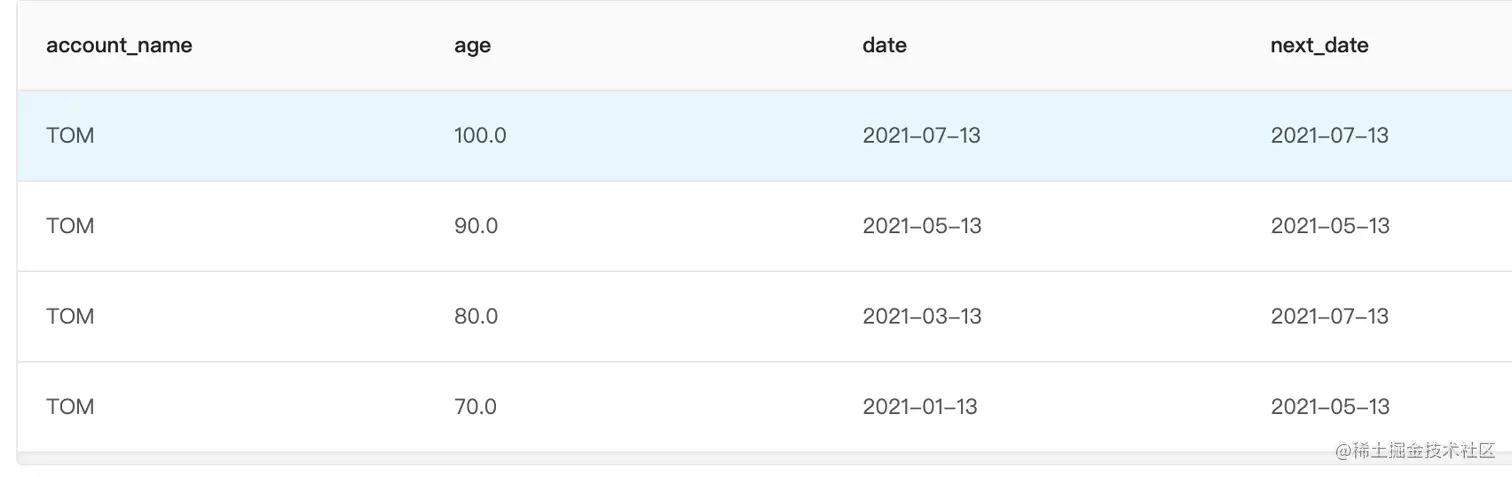Select date cell 2021-01-13
Viewport: 1512px width, 477px height.
pyautogui.click(x=920, y=407)
